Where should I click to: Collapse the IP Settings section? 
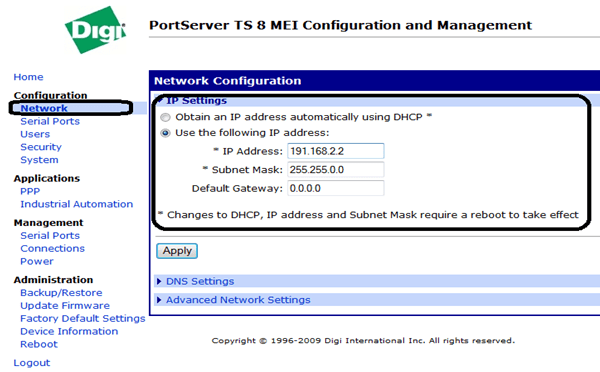point(196,101)
